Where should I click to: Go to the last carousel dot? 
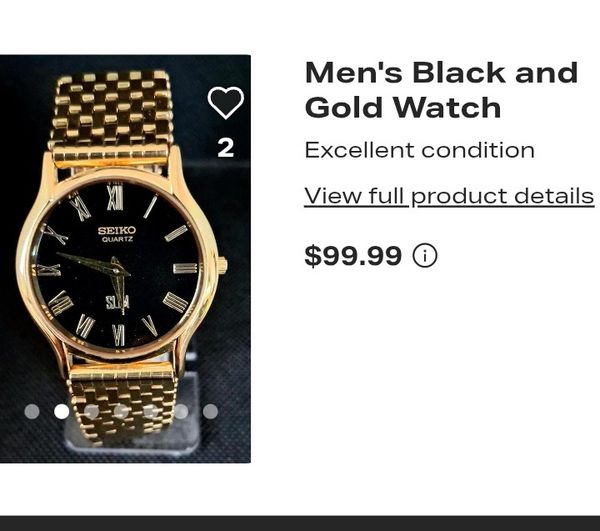pos(210,412)
